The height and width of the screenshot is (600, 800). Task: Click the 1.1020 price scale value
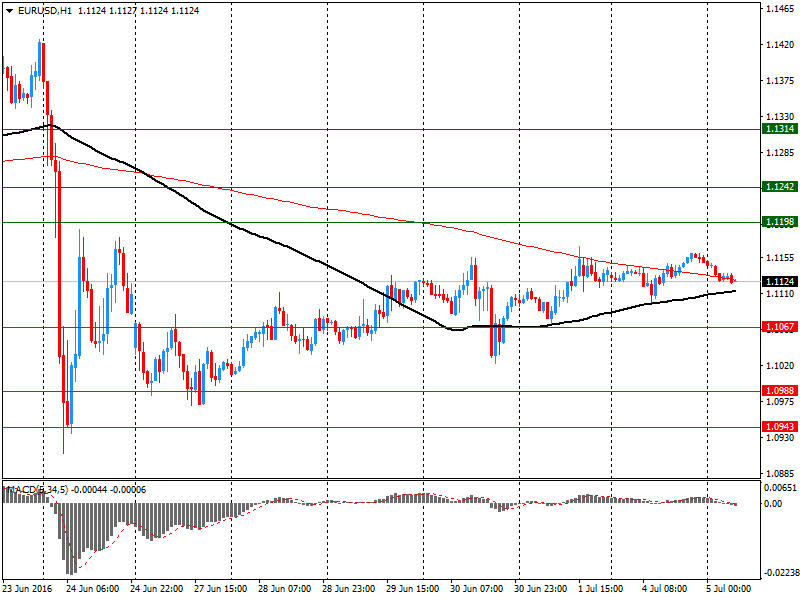pos(780,365)
